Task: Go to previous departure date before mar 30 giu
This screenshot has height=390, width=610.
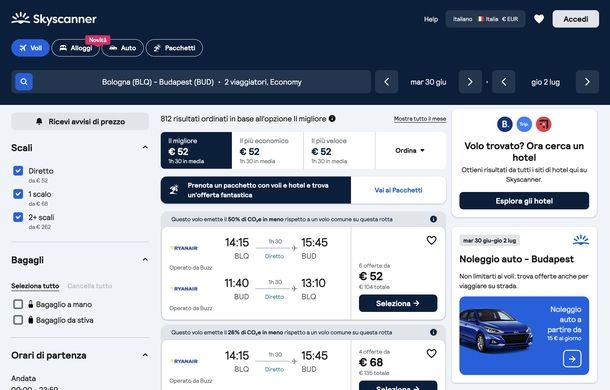Action: (386, 82)
